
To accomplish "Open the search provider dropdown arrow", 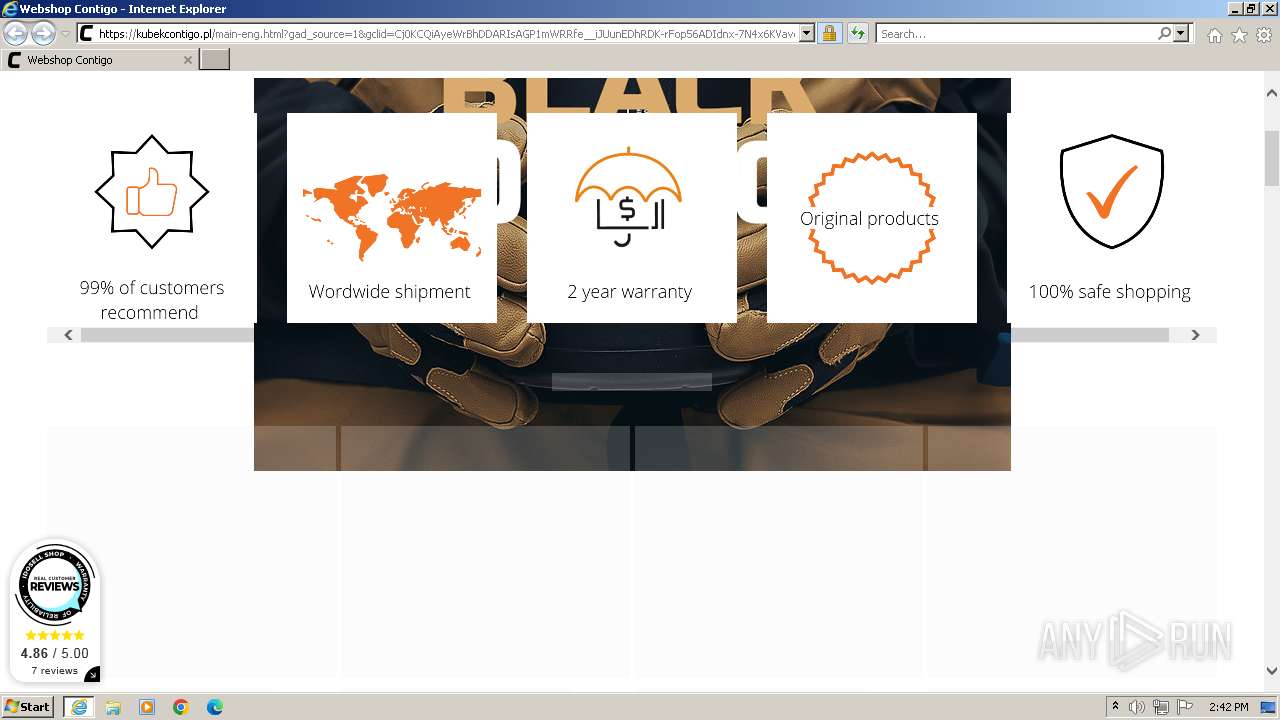I will coord(1181,33).
